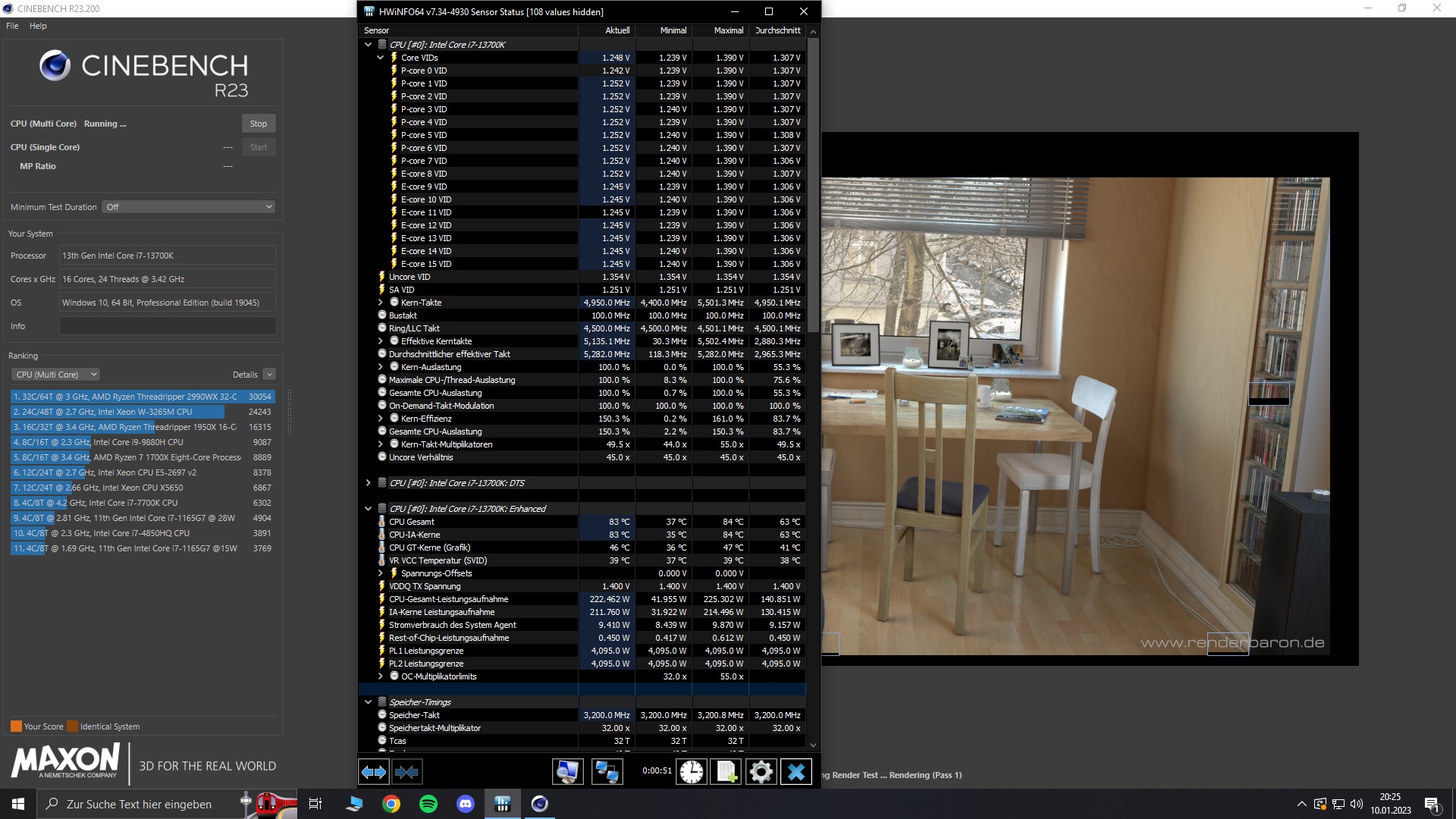Click the expand columns arrows icon in HWiNFO
Viewport: 1456px width, 819px height.
(x=373, y=772)
